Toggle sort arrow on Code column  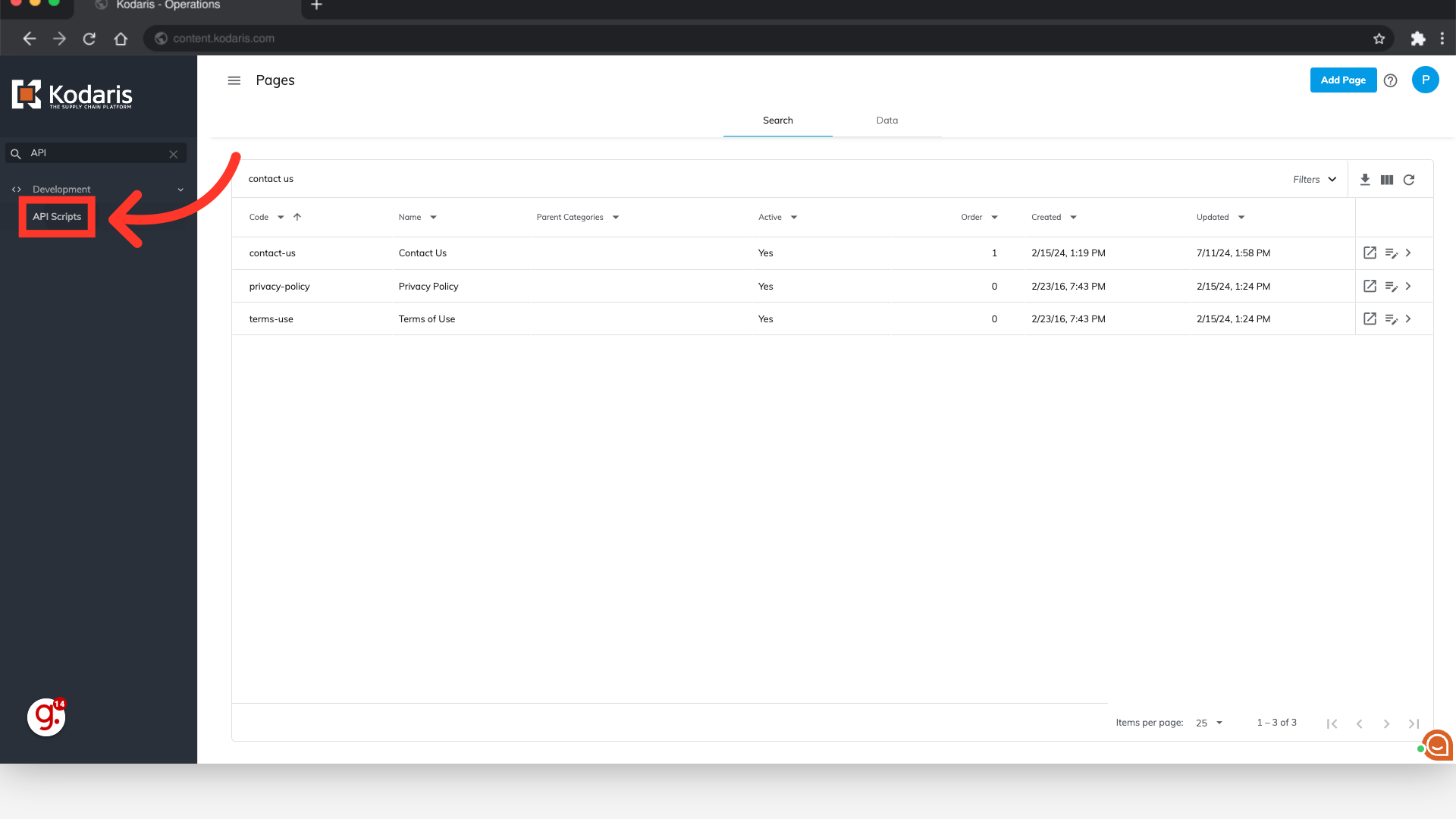[297, 217]
